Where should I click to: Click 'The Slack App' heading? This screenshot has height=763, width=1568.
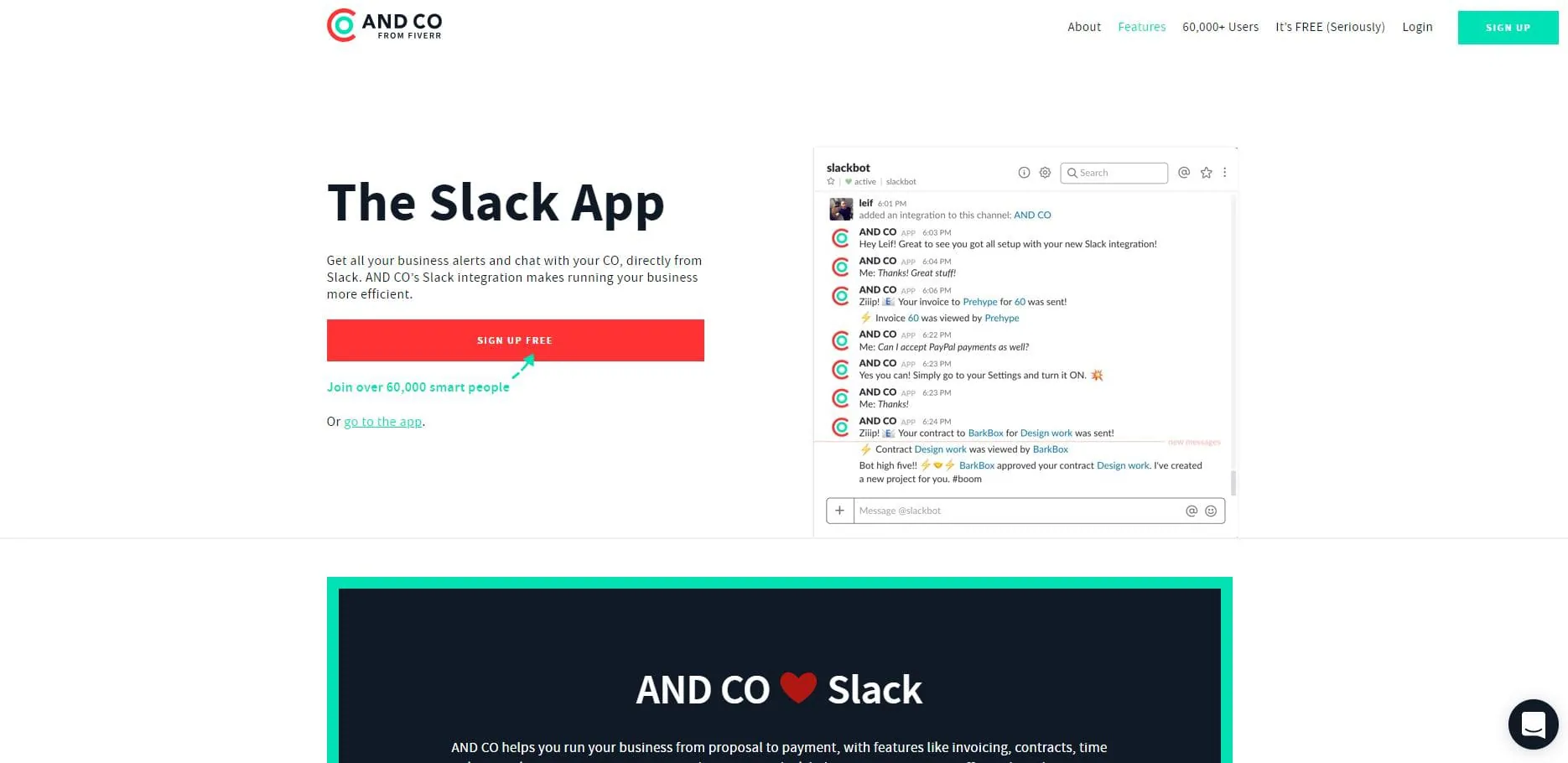pos(496,204)
